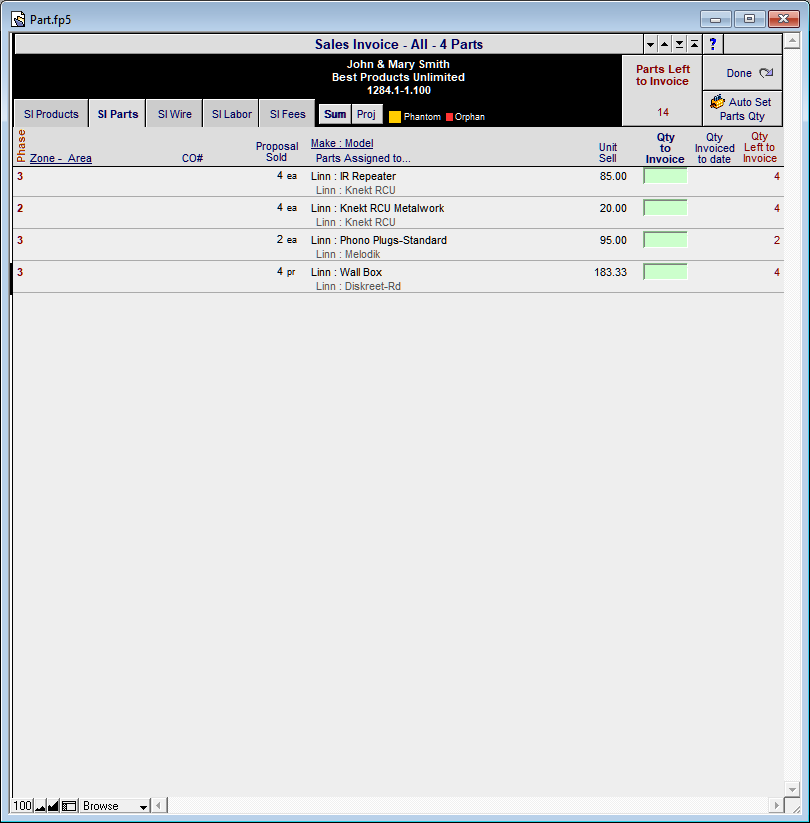Viewport: 810px width, 823px height.
Task: Maximize the Part.fp5 window
Action: click(x=749, y=19)
